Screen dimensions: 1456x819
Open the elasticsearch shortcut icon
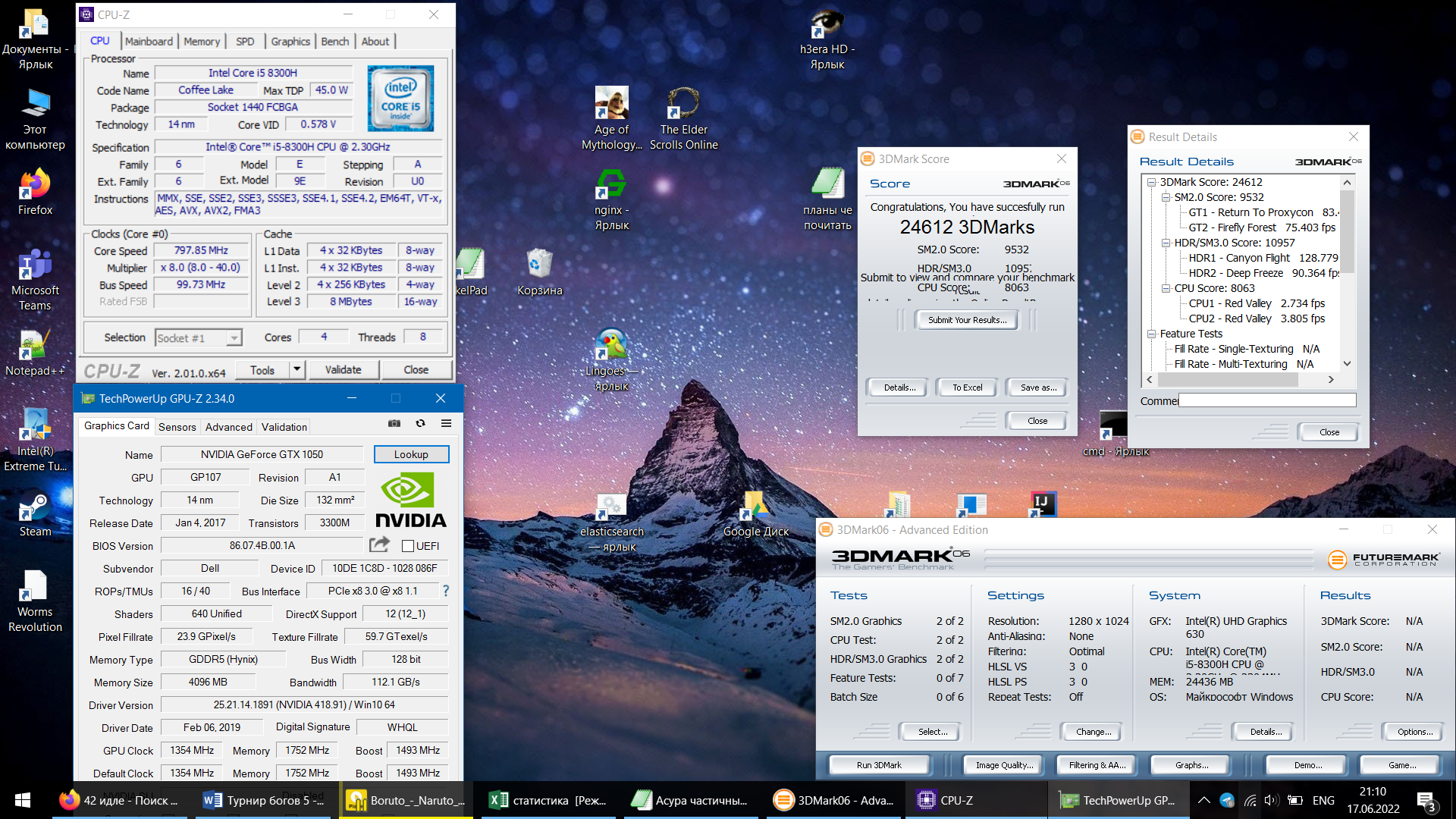(612, 522)
